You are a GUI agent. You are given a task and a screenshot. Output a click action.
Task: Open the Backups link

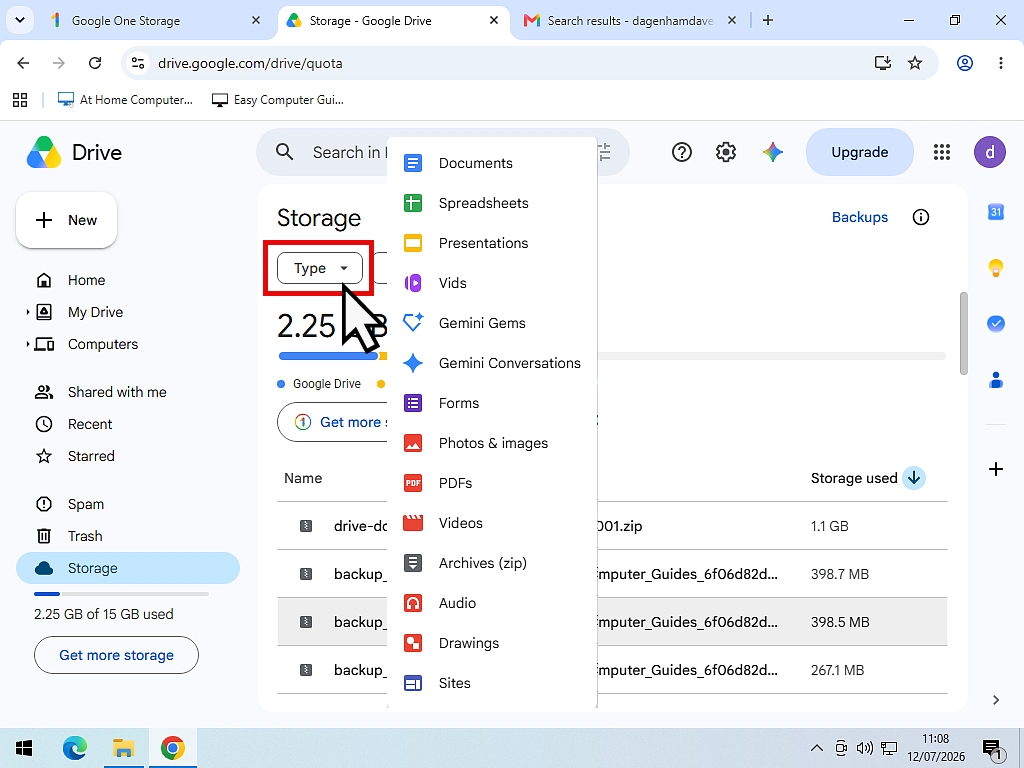pos(859,217)
